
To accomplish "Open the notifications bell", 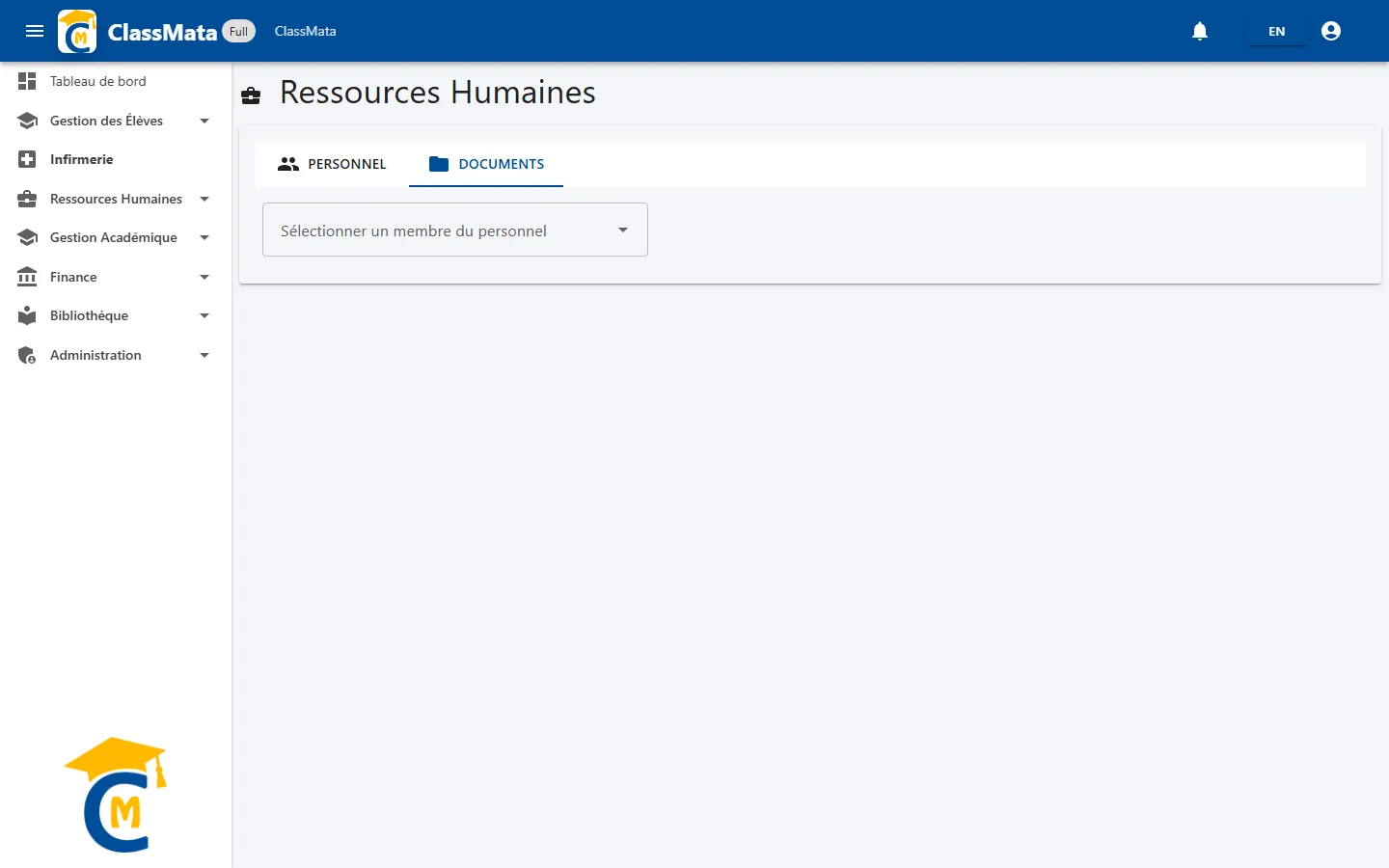I will pos(1200,31).
